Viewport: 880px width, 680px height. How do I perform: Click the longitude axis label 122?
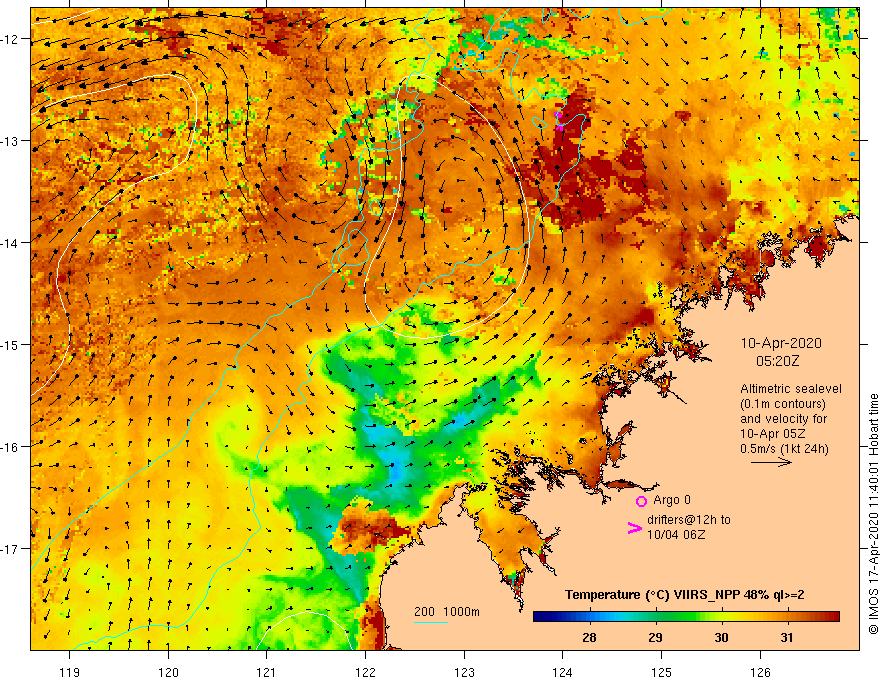pos(365,672)
